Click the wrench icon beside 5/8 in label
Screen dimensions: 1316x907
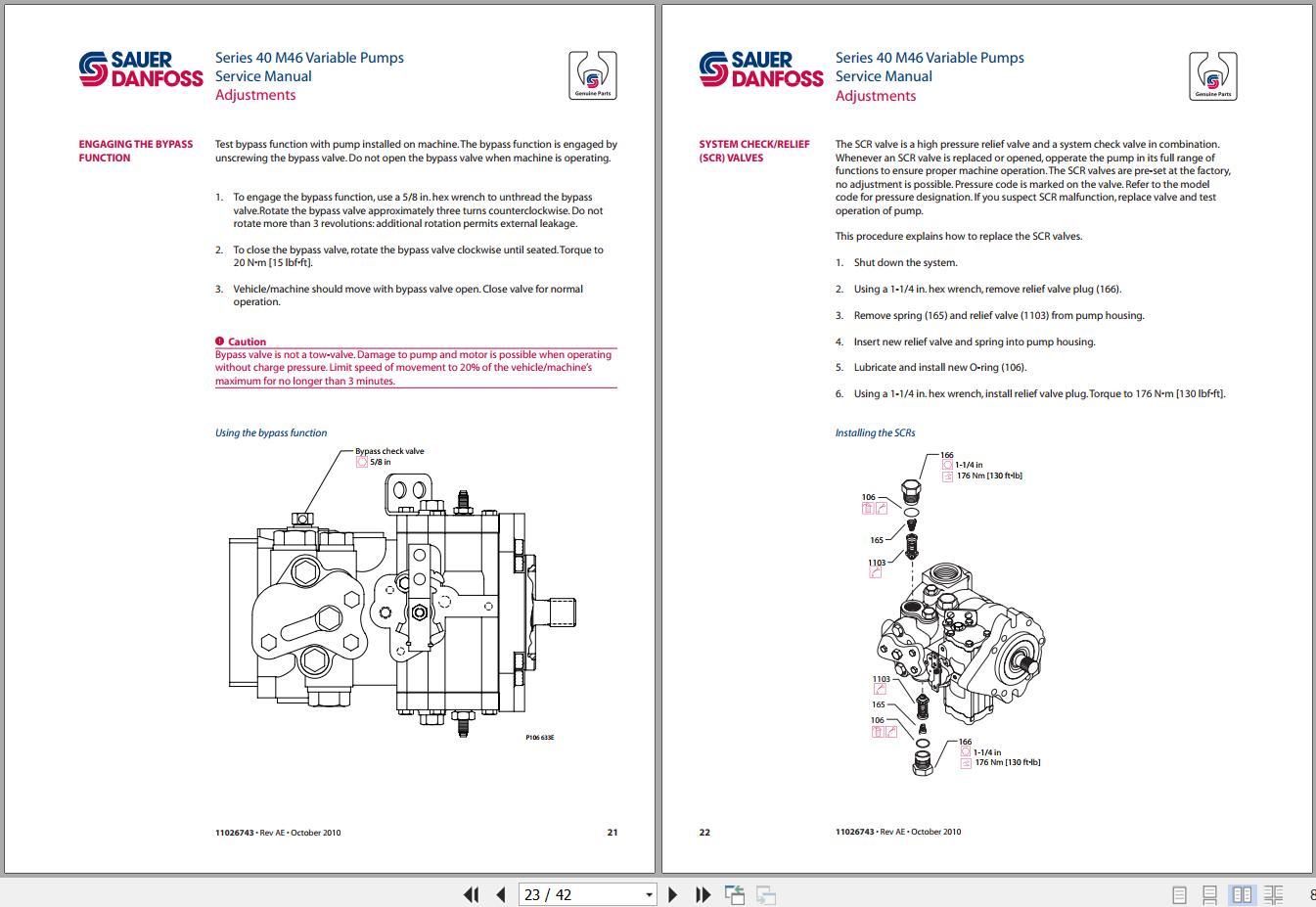(362, 462)
